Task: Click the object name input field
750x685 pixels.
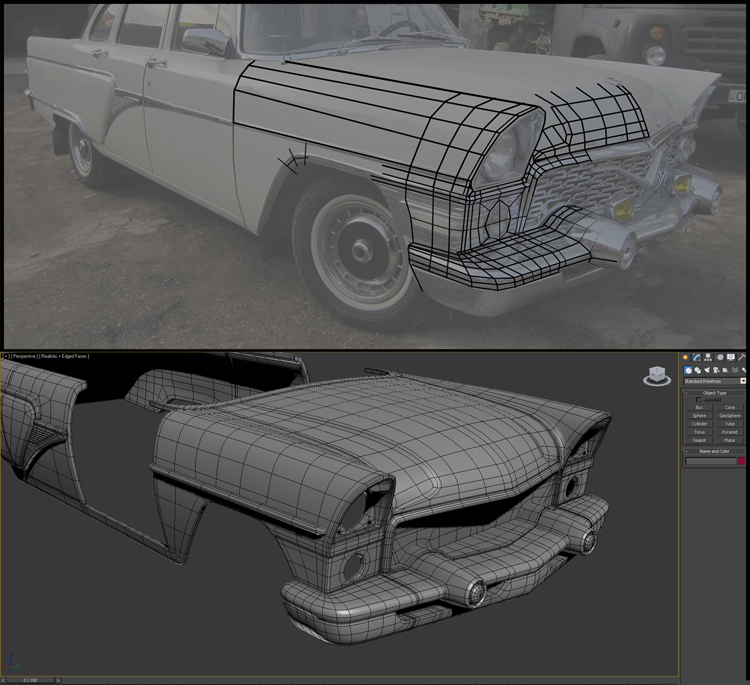Action: (x=709, y=461)
